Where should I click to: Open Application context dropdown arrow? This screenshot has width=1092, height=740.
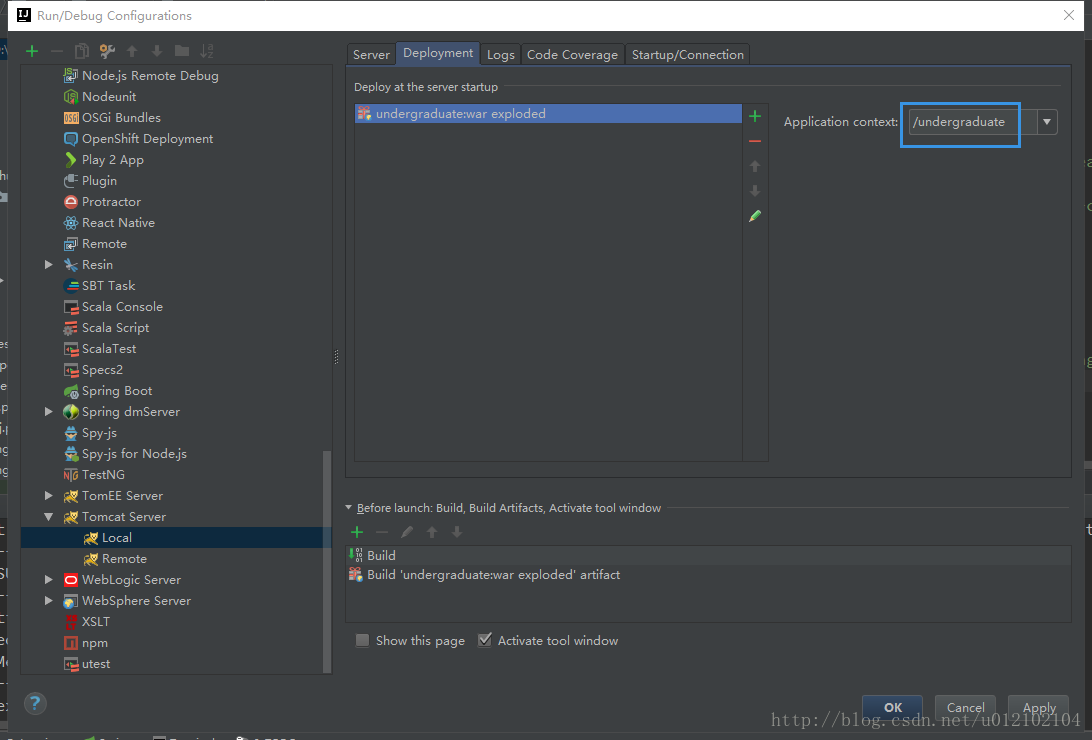coord(1047,122)
